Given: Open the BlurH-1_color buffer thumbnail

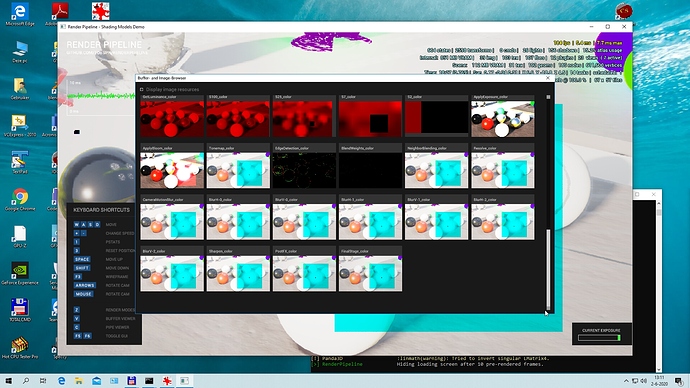Looking at the screenshot, I should [x=370, y=222].
